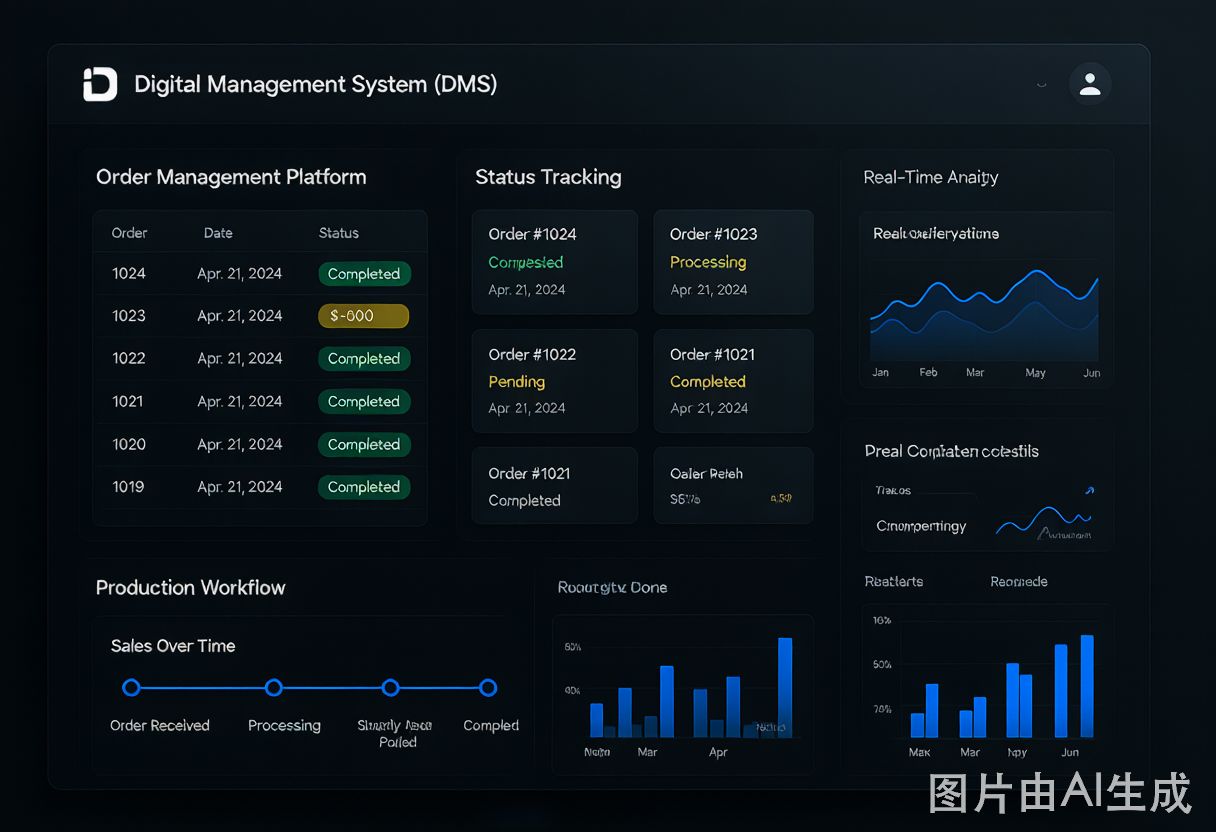Click the yellow $-000 badge for order 1023
Screen dimensions: 1216x832
[x=364, y=316]
